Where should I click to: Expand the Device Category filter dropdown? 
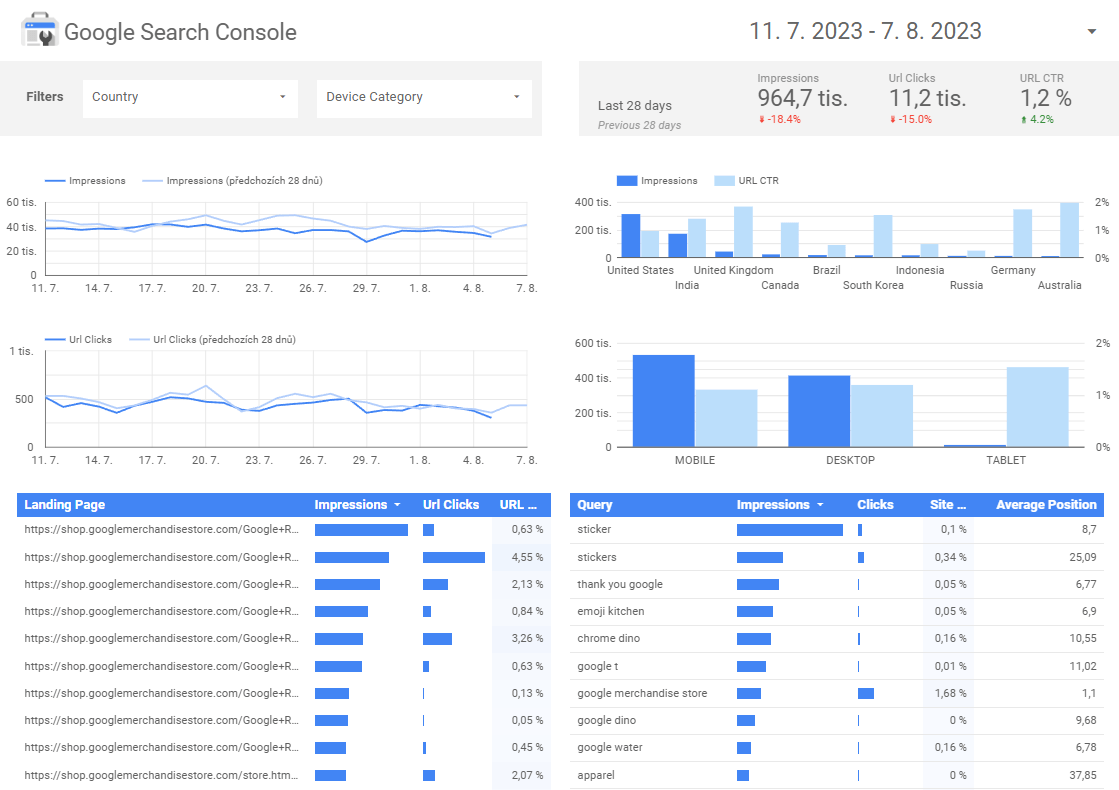[516, 97]
